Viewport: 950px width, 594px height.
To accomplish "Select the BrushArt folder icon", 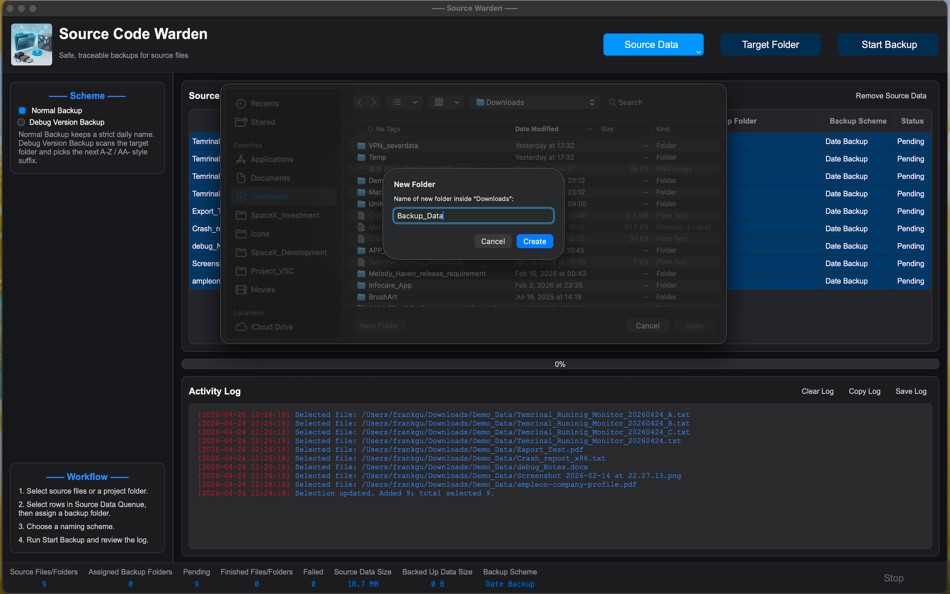I will [x=361, y=297].
